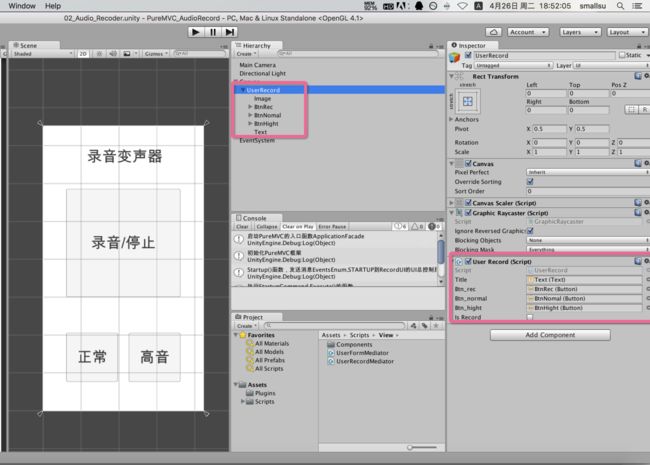Image resolution: width=650 pixels, height=465 pixels.
Task: Toggle Override Sorting checkbox
Action: [530, 182]
